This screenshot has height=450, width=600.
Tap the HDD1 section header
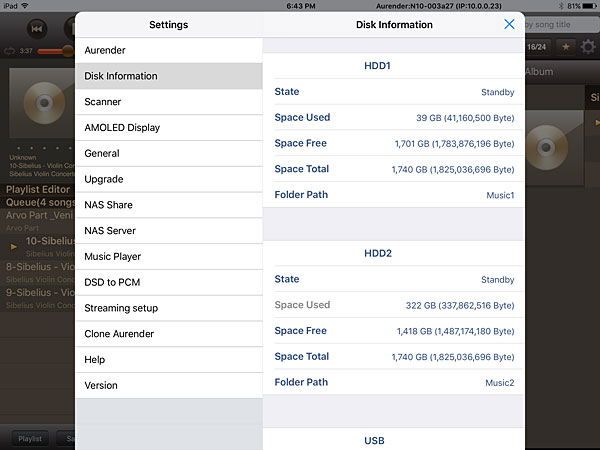(x=377, y=66)
